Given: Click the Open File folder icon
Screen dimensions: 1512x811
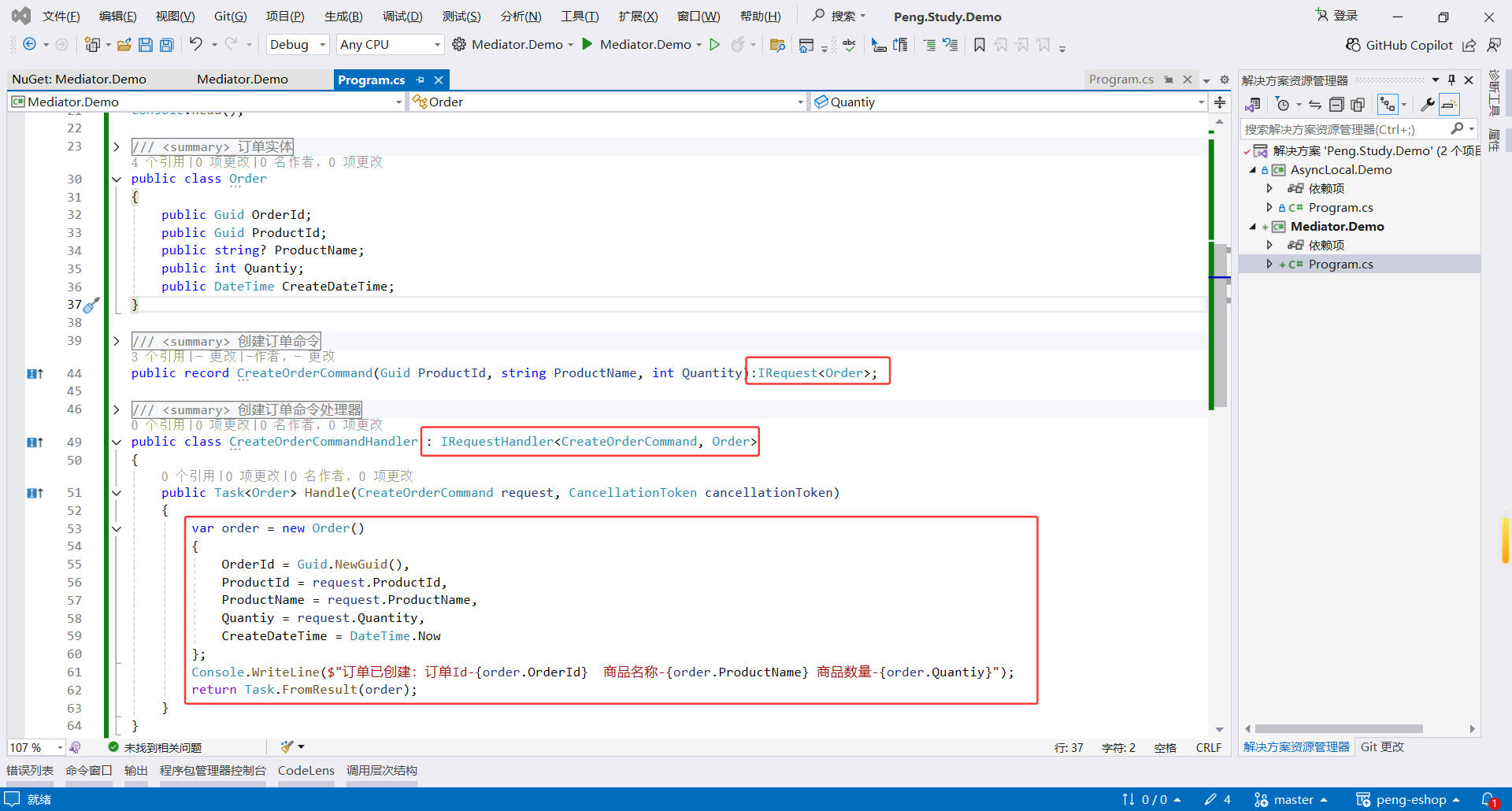Looking at the screenshot, I should tap(124, 45).
